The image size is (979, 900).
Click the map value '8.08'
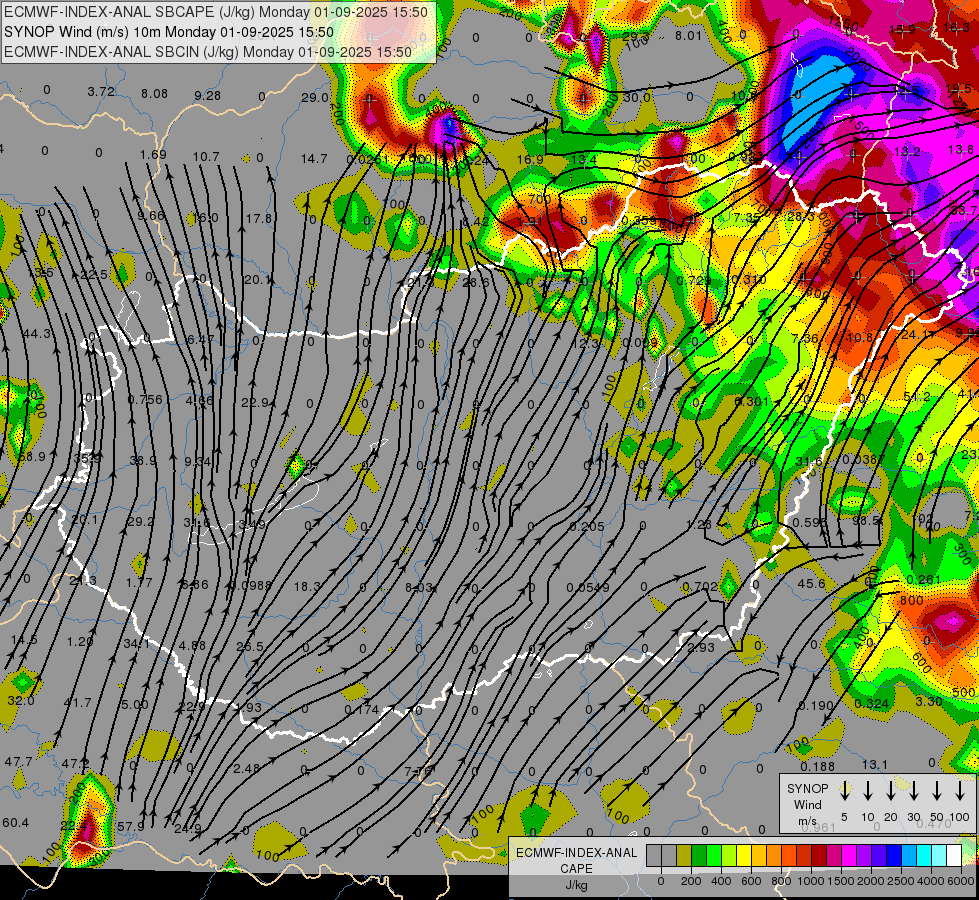[x=154, y=94]
